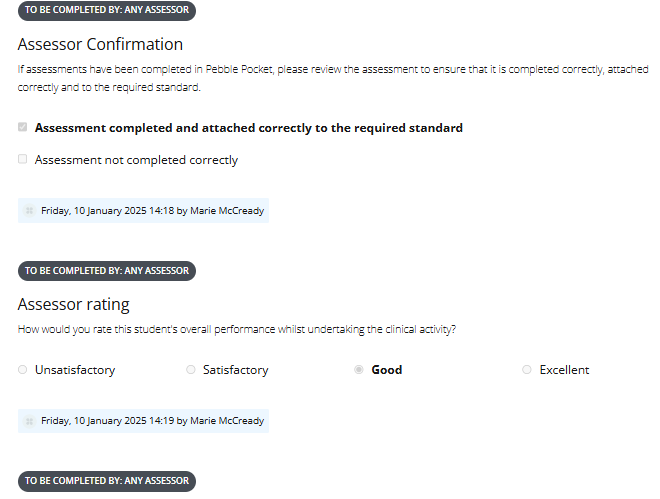Pick the Excellent radio button circle
The height and width of the screenshot is (499, 660).
point(527,369)
